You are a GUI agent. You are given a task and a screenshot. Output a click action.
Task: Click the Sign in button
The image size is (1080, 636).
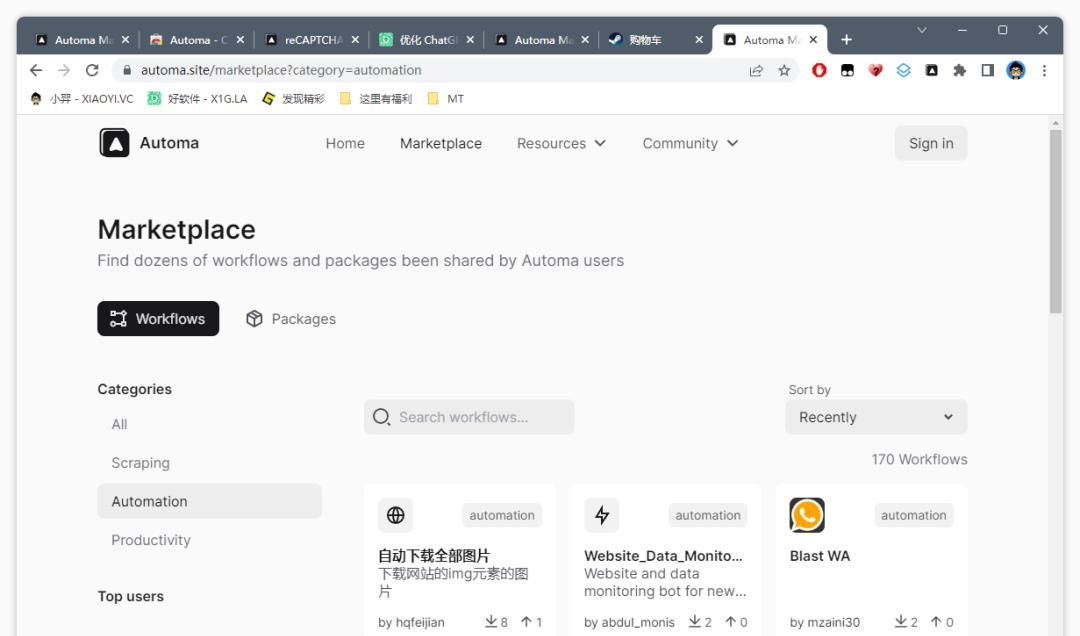930,143
